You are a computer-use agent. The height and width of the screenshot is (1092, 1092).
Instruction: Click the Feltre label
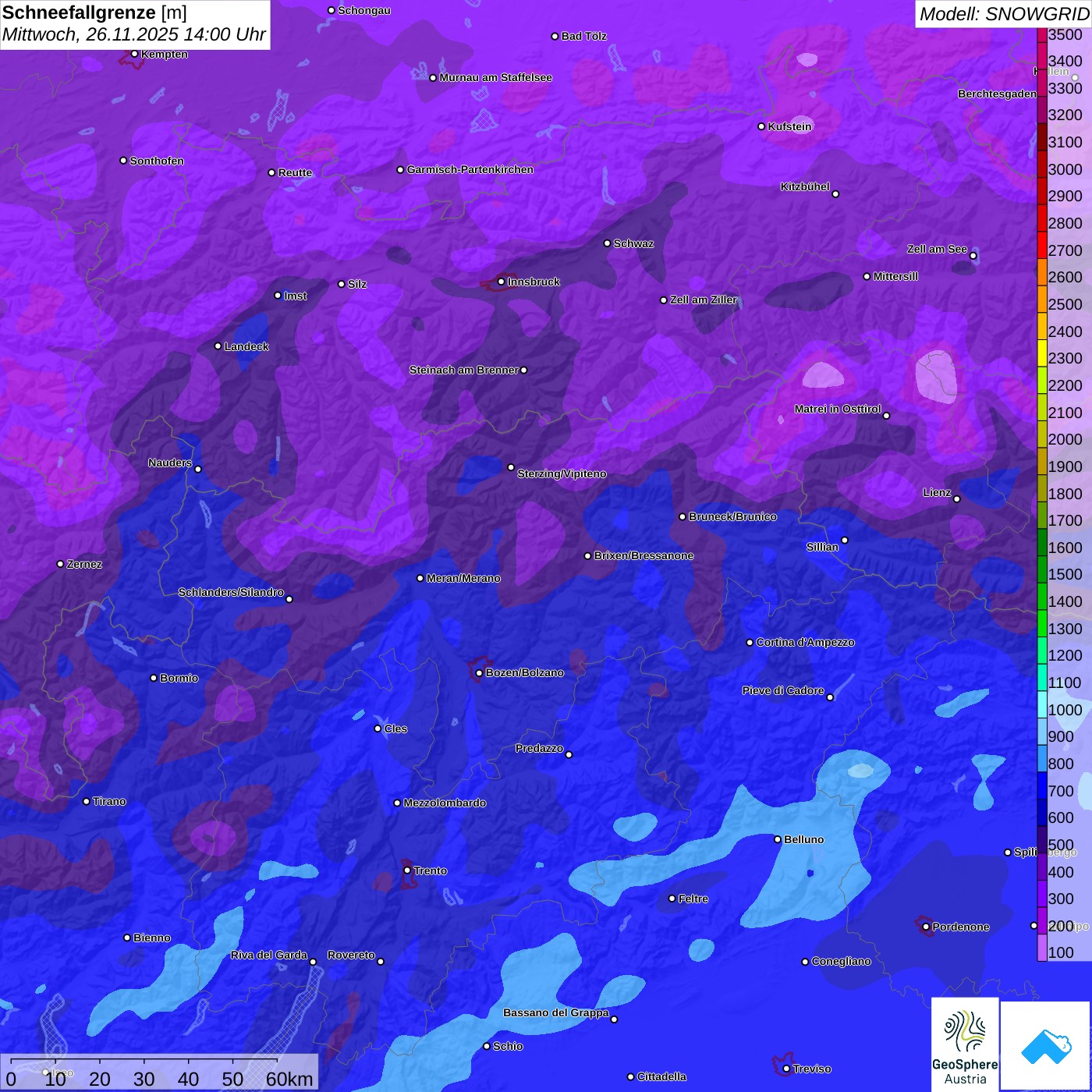tap(693, 899)
